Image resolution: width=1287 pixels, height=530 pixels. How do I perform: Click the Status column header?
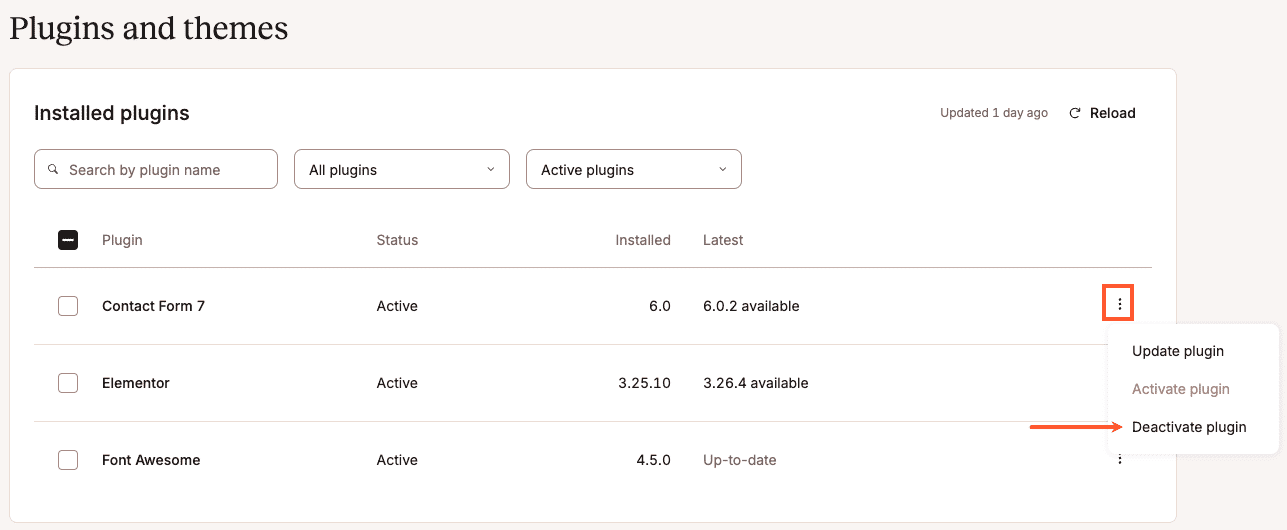397,240
